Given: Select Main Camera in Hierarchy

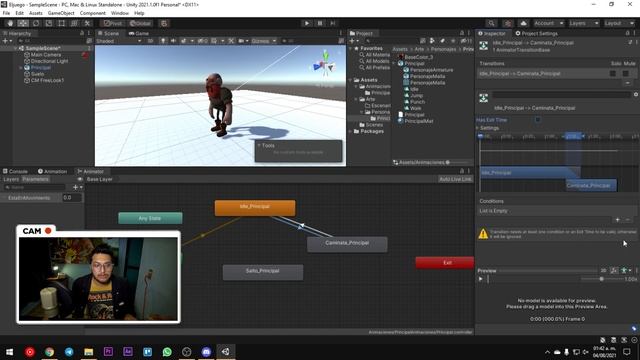Looking at the screenshot, I should click(x=46, y=55).
